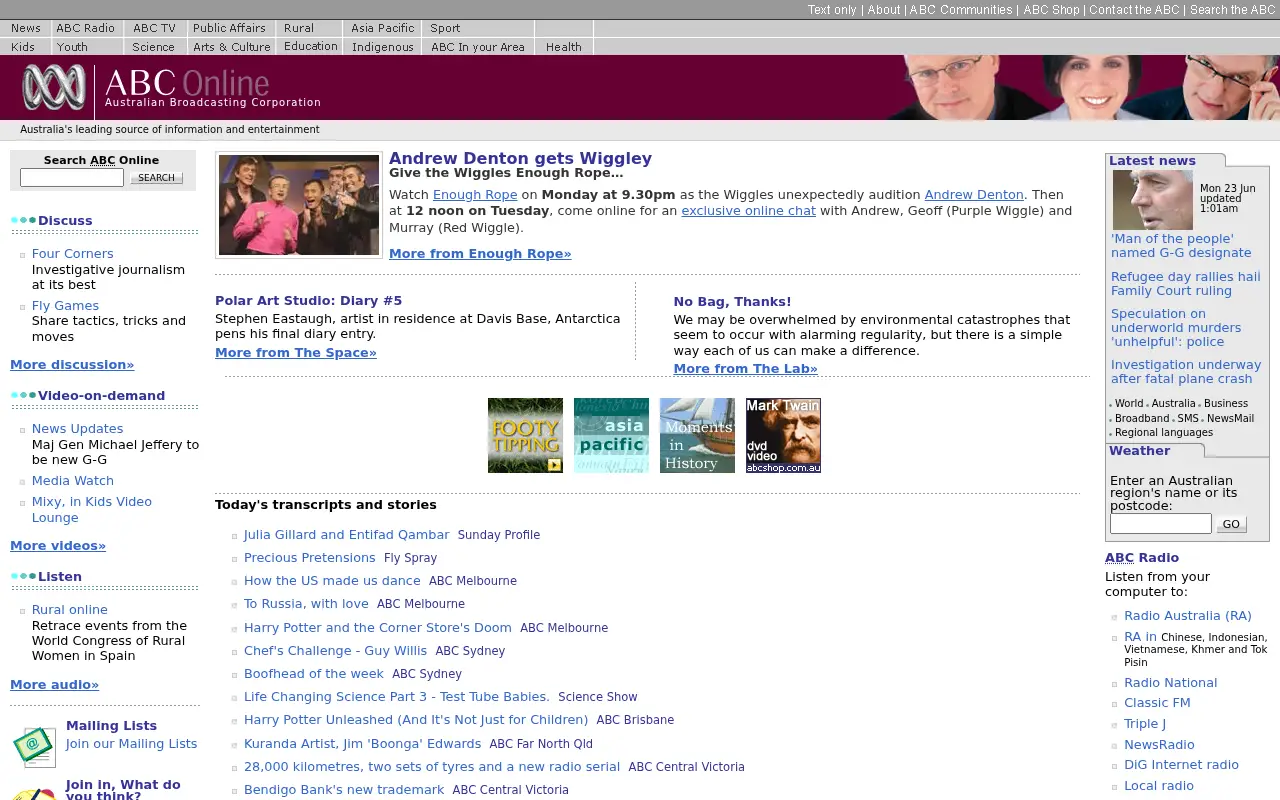Viewport: 1280px width, 800px height.
Task: Open the Fly Games link
Action: (x=65, y=306)
